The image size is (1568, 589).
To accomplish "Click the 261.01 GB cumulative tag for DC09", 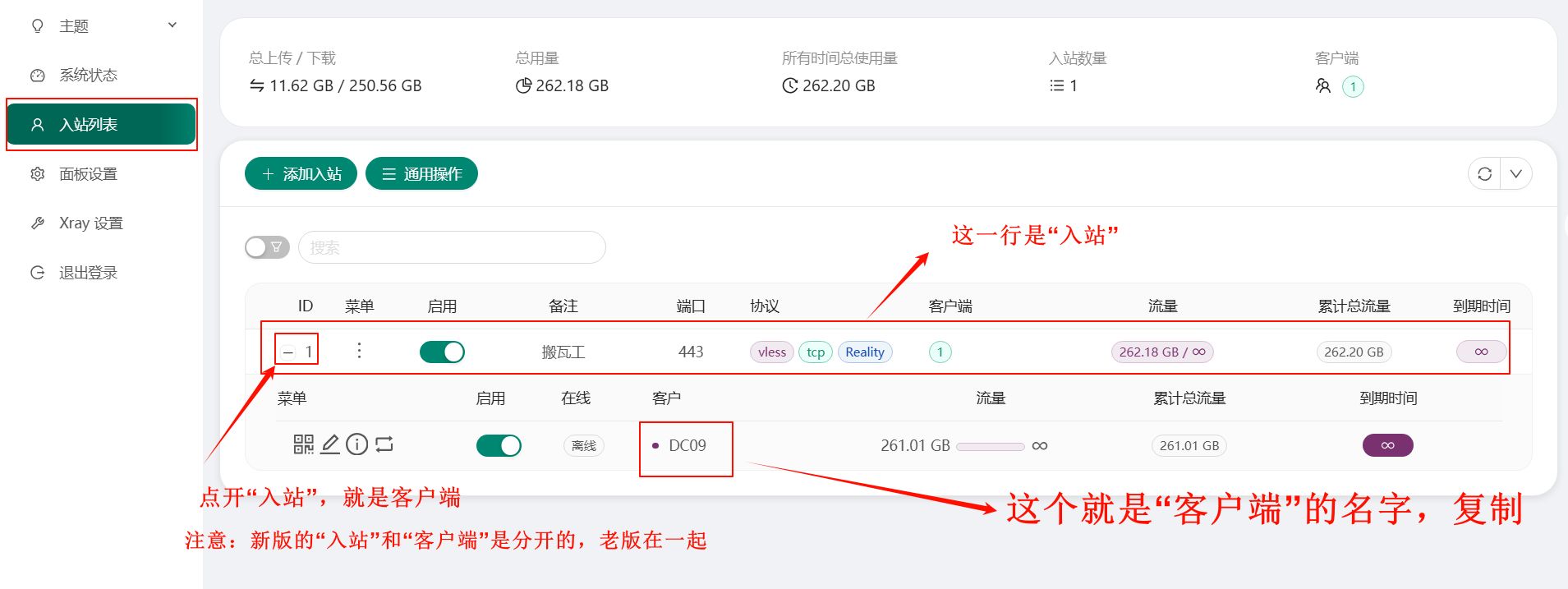I will 1189,445.
